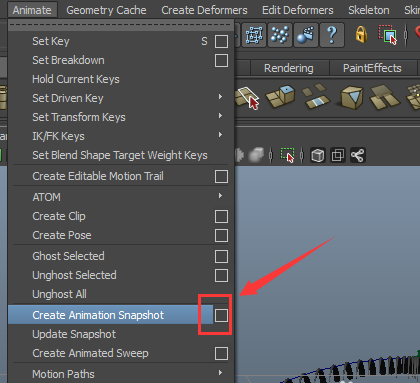Open Create Clip options box
Image resolution: width=420 pixels, height=383 pixels.
tap(221, 216)
